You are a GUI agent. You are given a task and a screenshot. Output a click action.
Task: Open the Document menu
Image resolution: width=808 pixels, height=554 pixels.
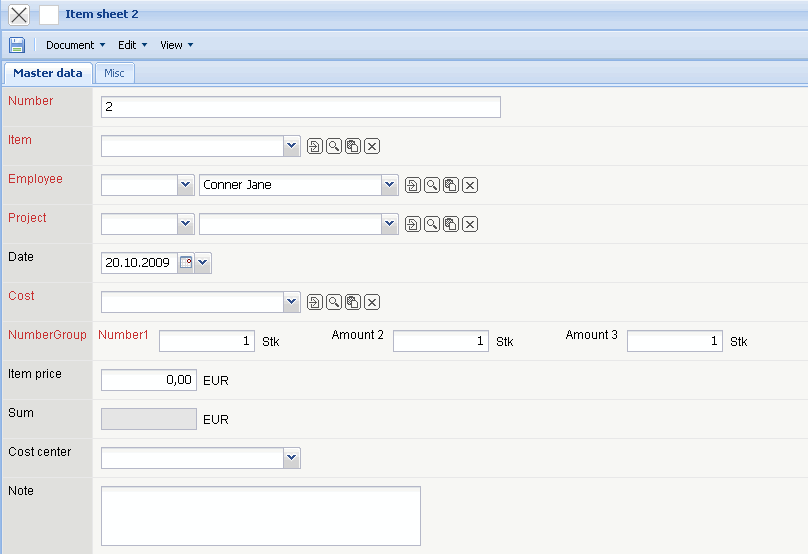[x=75, y=45]
